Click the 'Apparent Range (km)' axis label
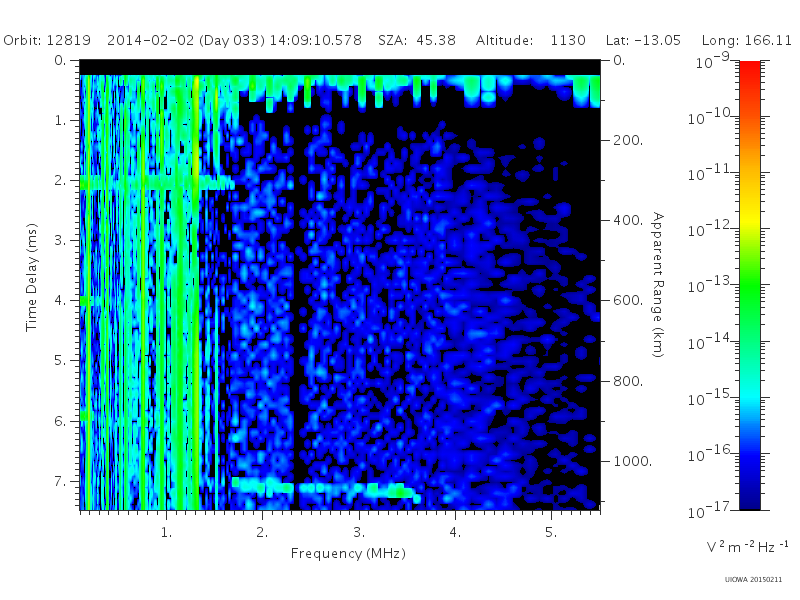Viewport: 800px width, 600px height. (x=658, y=285)
